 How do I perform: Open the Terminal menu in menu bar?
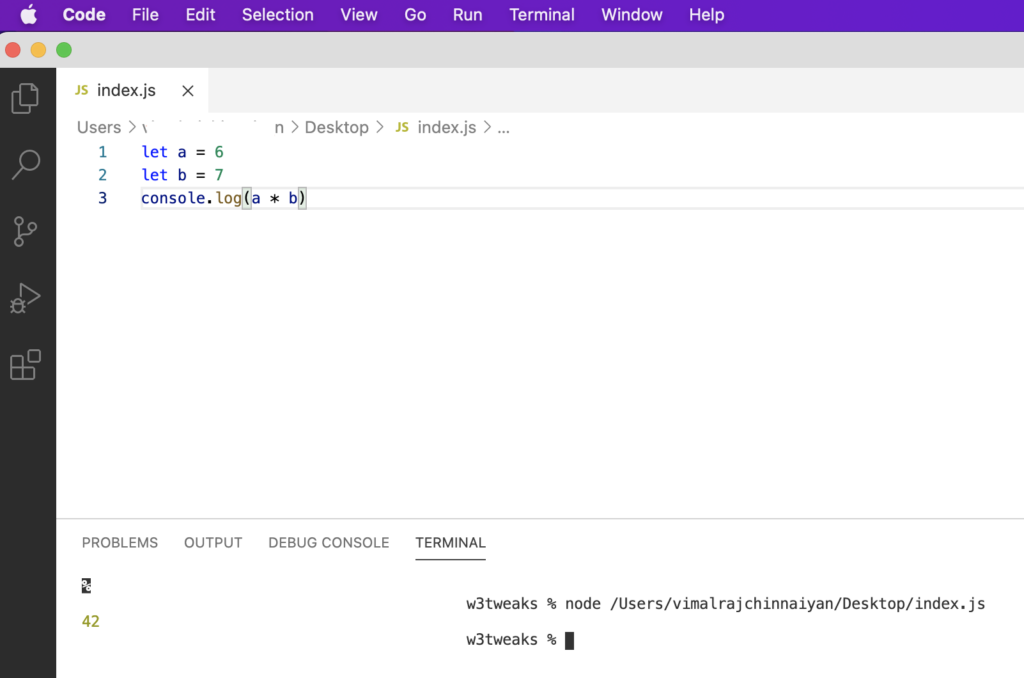(x=541, y=14)
